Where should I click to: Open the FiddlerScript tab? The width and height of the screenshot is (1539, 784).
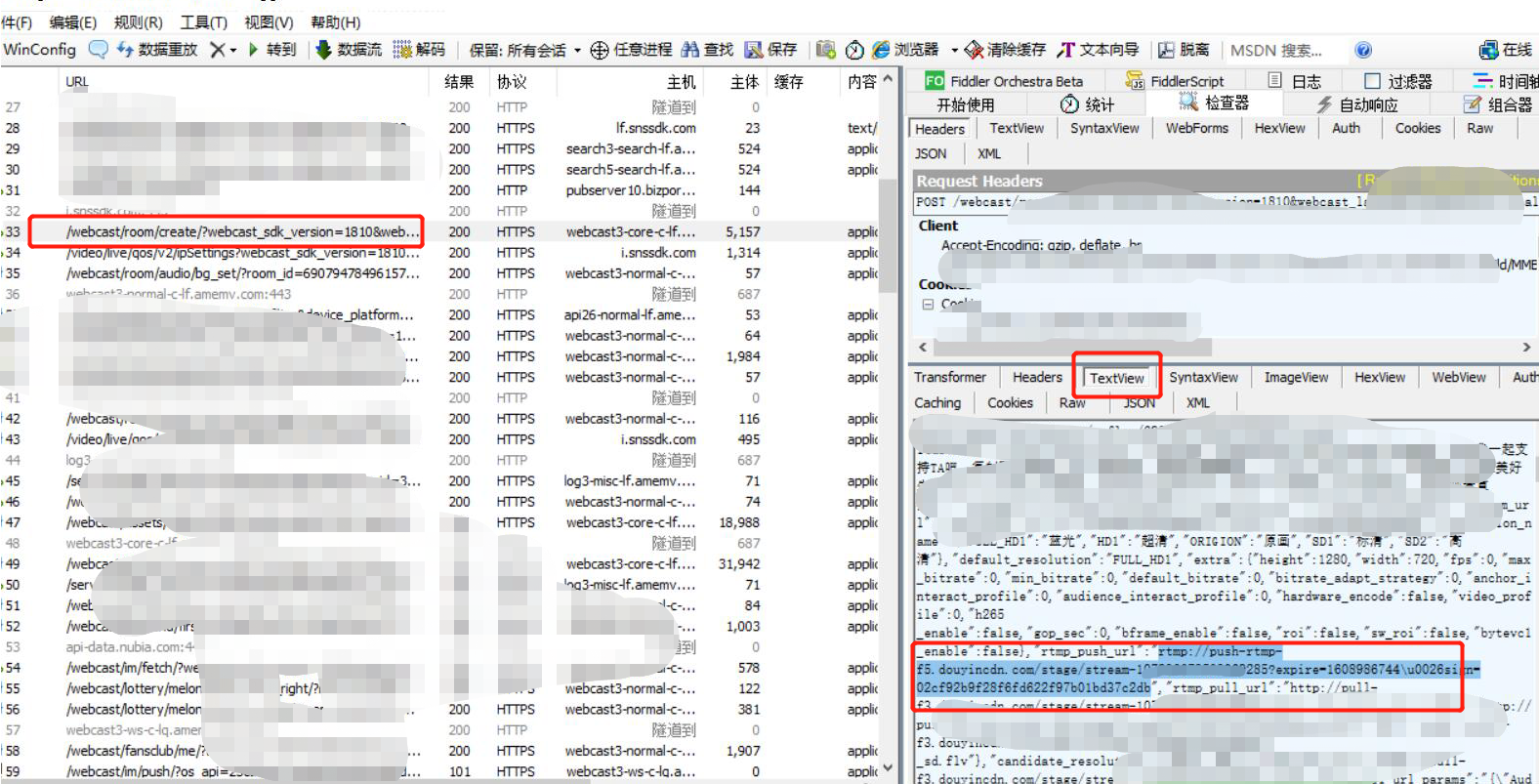pos(1174,81)
